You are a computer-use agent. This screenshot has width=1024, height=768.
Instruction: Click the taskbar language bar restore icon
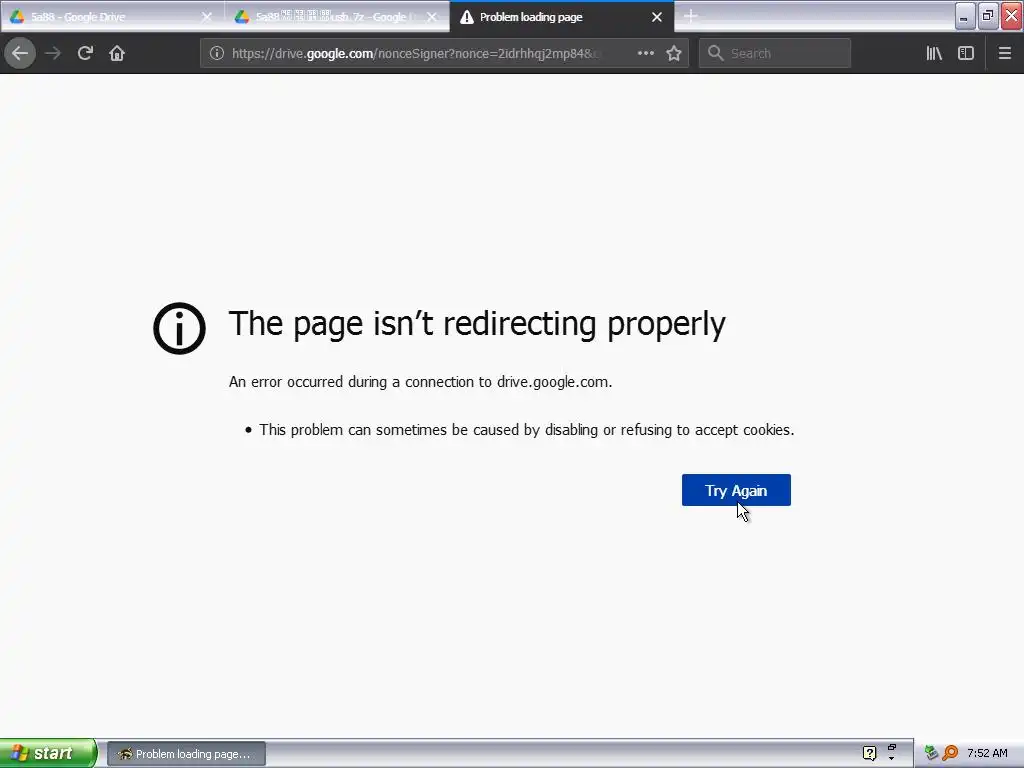[x=891, y=747]
